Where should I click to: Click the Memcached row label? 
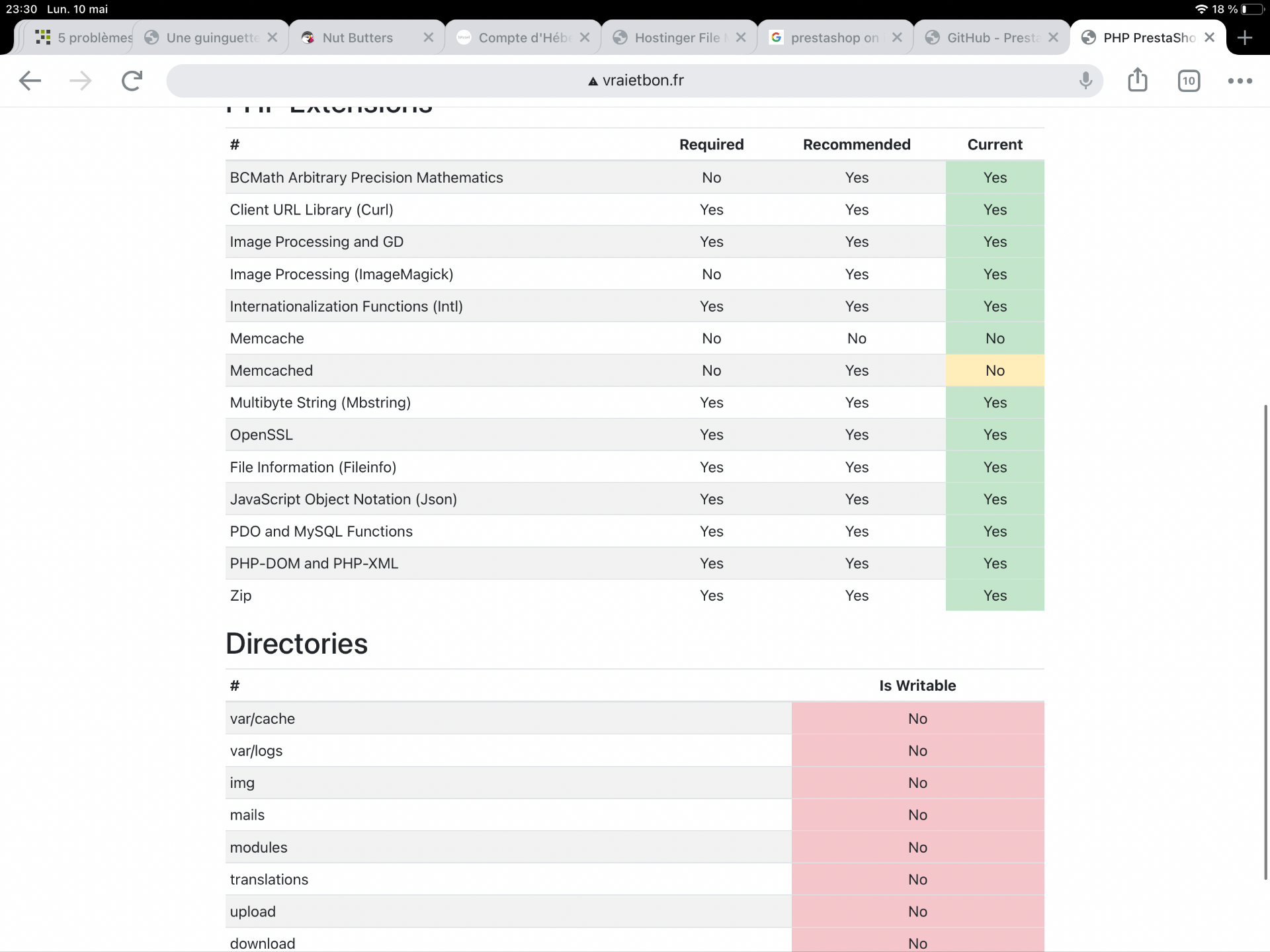[x=271, y=370]
